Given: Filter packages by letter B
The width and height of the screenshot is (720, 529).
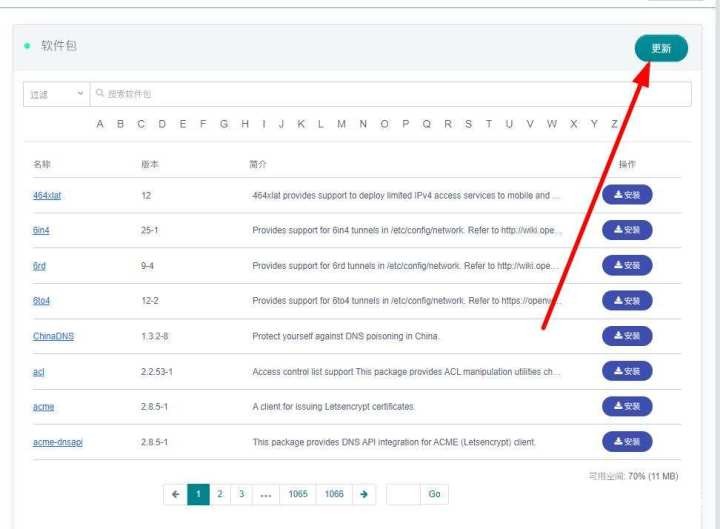Looking at the screenshot, I should 120,124.
